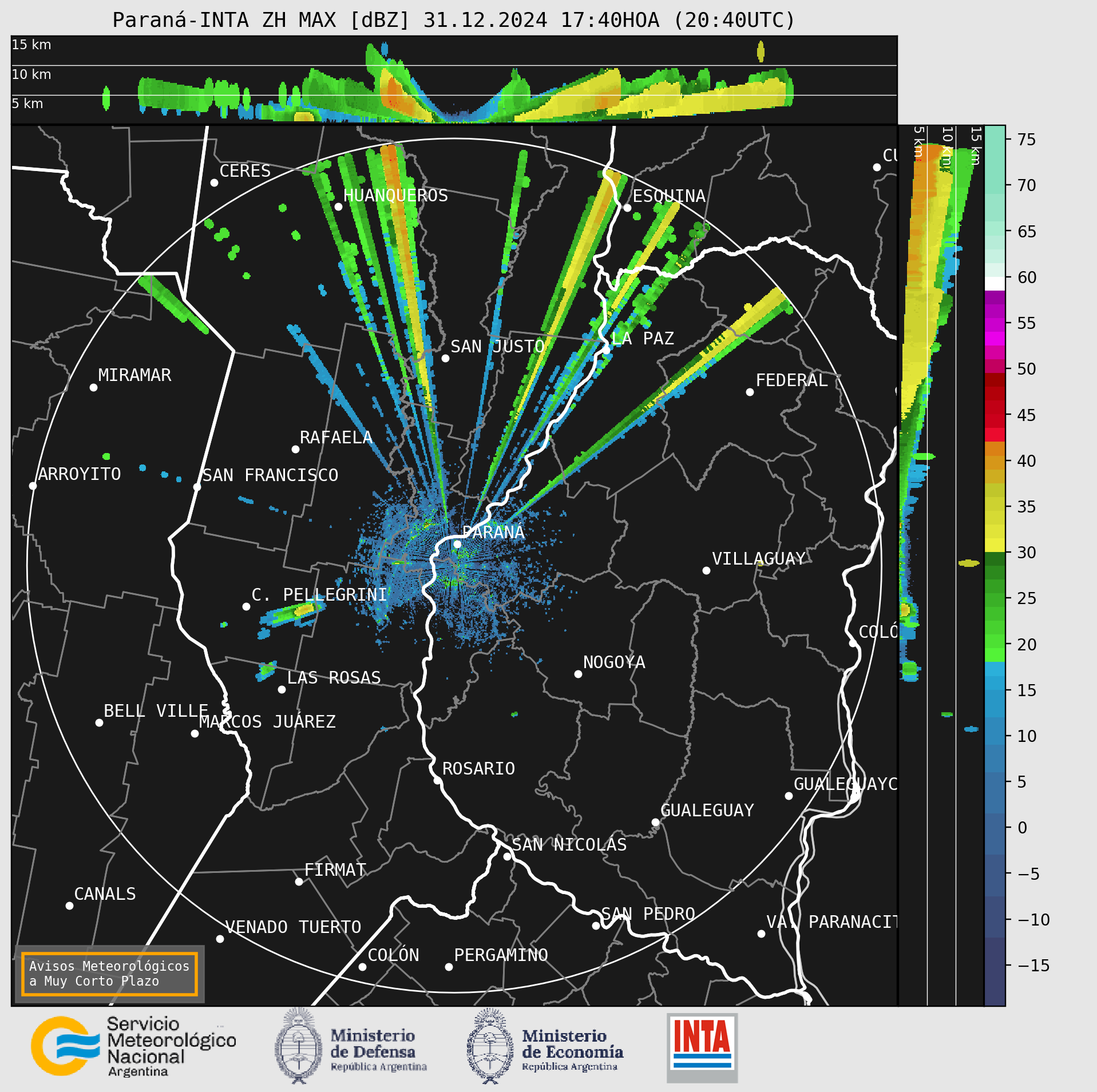Click the CERES city label
Image resolution: width=1097 pixels, height=1092 pixels.
(x=245, y=170)
